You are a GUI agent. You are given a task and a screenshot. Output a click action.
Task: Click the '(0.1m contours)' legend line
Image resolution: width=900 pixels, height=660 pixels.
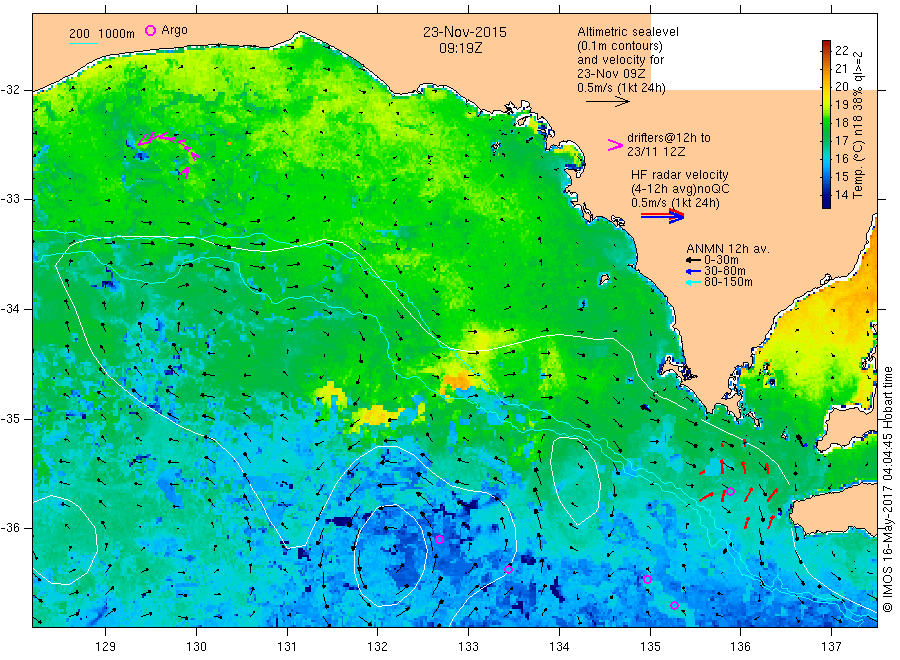tap(620, 46)
